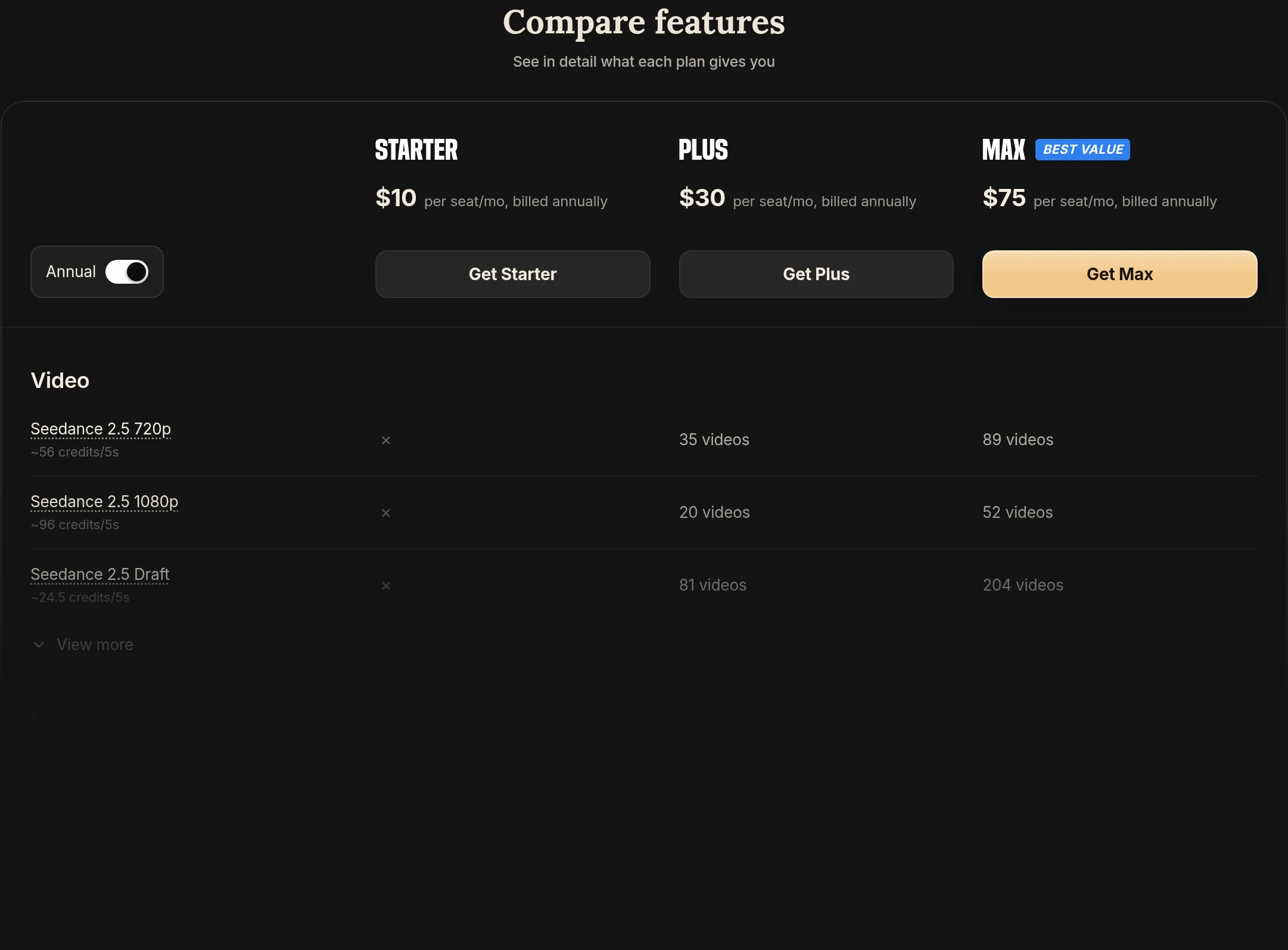Click the '~24.5 credits/5s' text
The height and width of the screenshot is (950, 1288).
coord(80,598)
